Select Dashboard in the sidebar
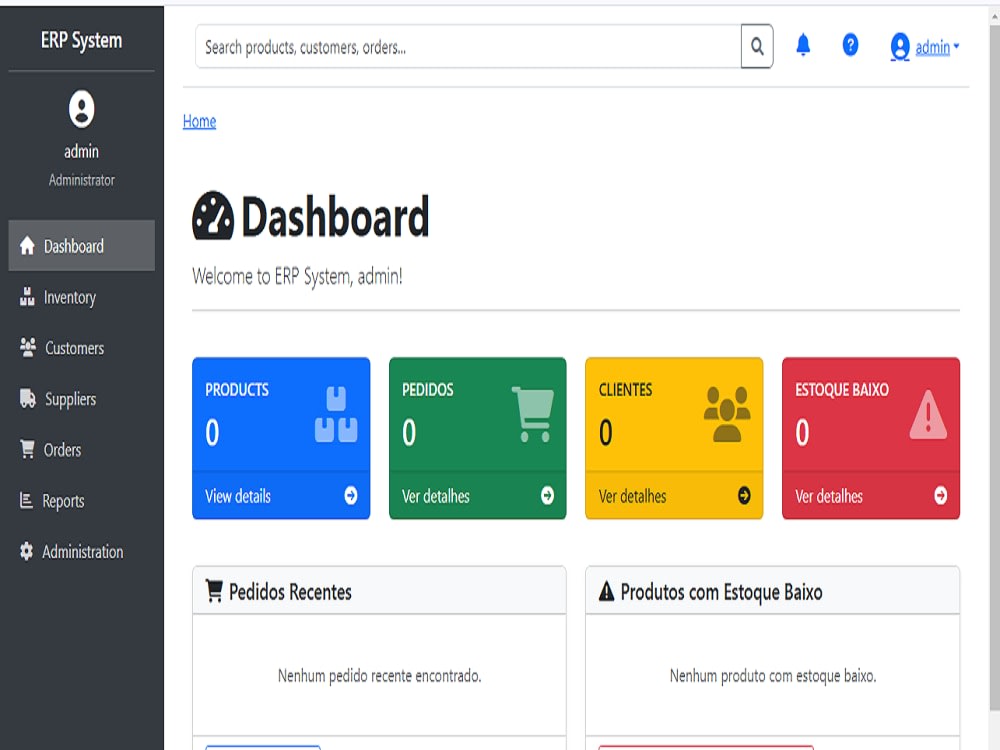This screenshot has width=1000, height=750. click(82, 246)
